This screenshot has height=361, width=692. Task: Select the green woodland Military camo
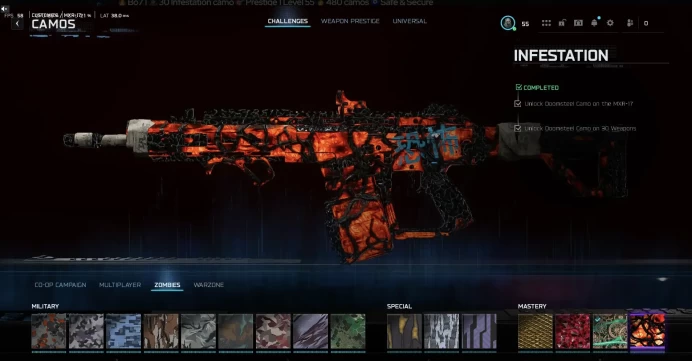348,332
